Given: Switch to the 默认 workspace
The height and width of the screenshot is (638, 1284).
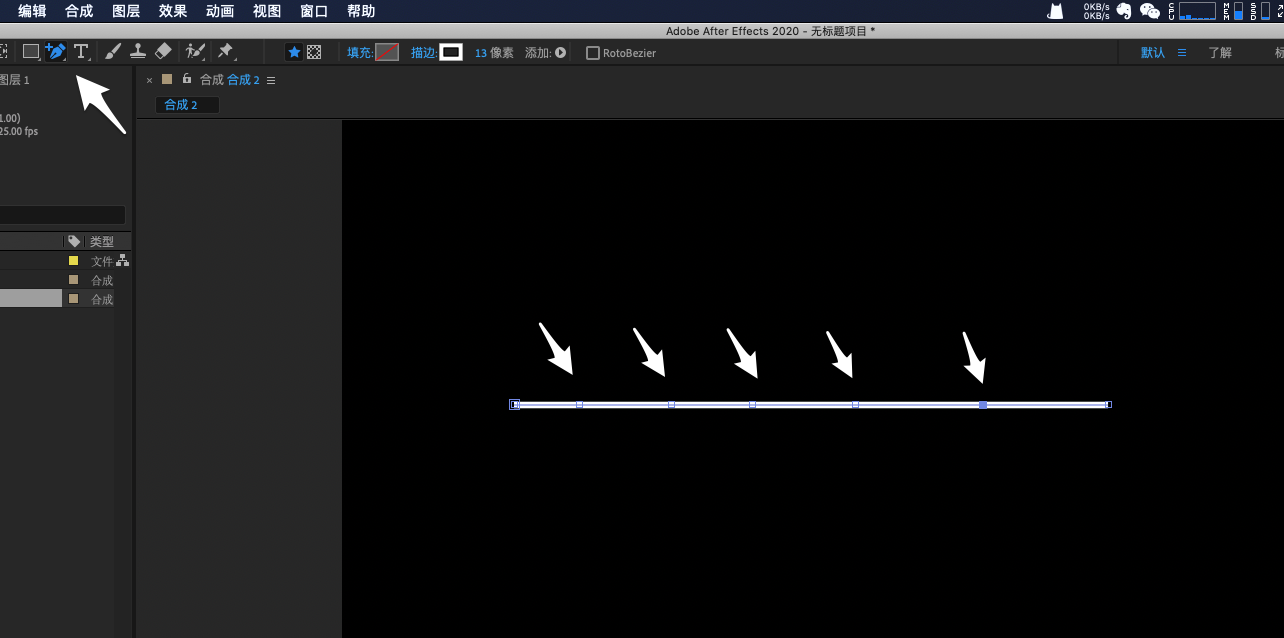Looking at the screenshot, I should click(x=1153, y=53).
